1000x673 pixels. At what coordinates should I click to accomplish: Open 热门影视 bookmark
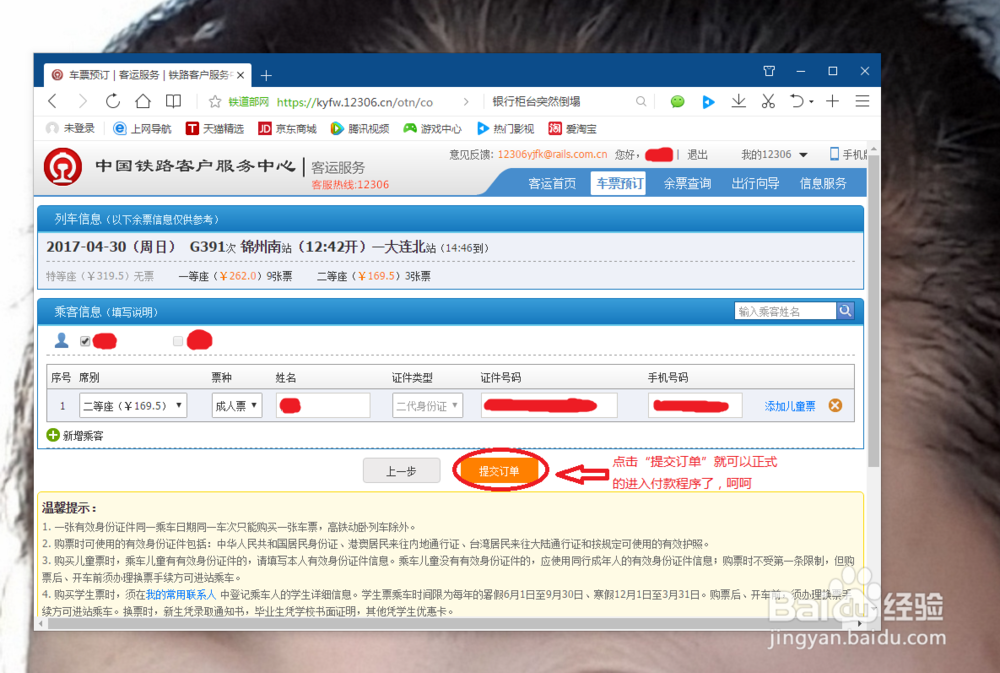click(506, 128)
